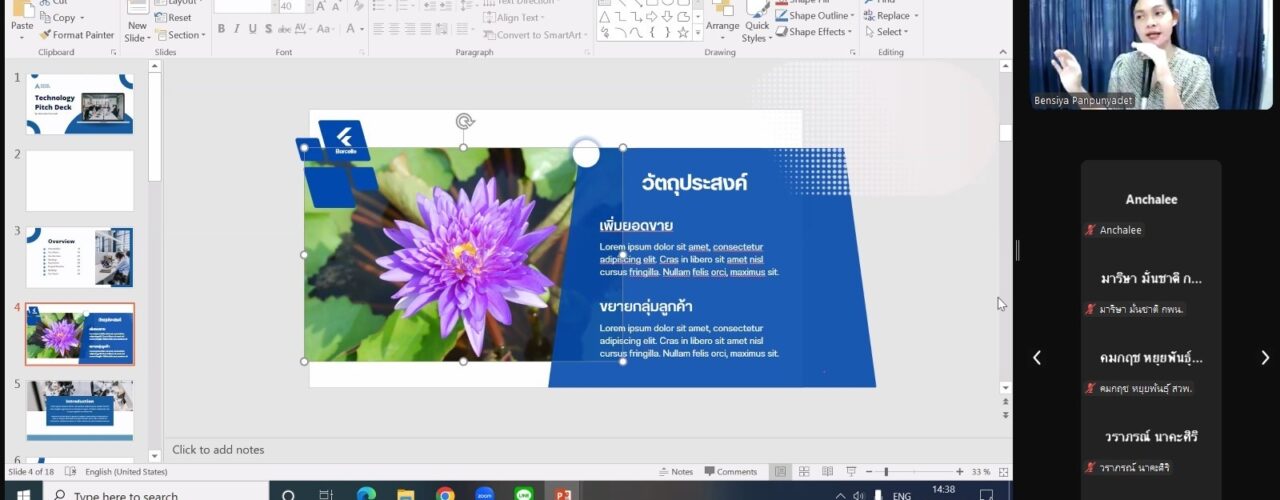Open Align Text options
The height and width of the screenshot is (500, 1280).
513,18
